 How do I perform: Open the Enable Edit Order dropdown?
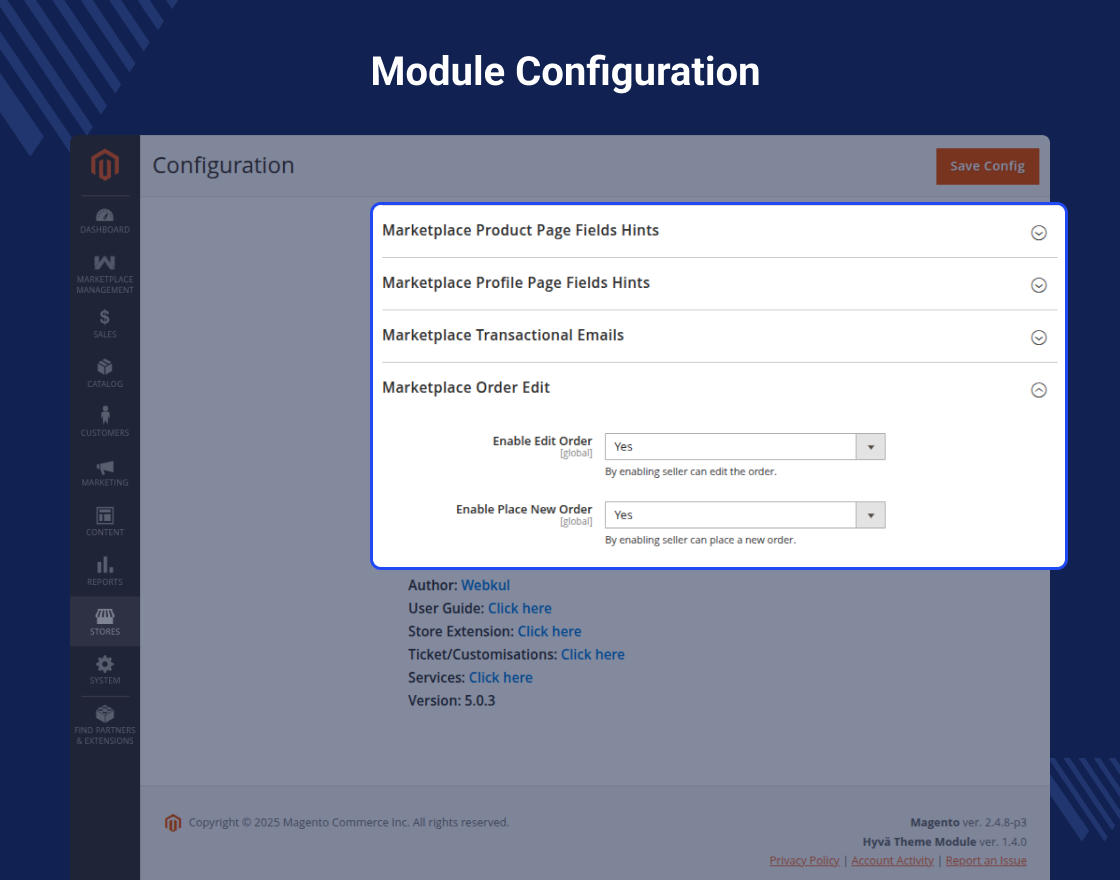744,447
